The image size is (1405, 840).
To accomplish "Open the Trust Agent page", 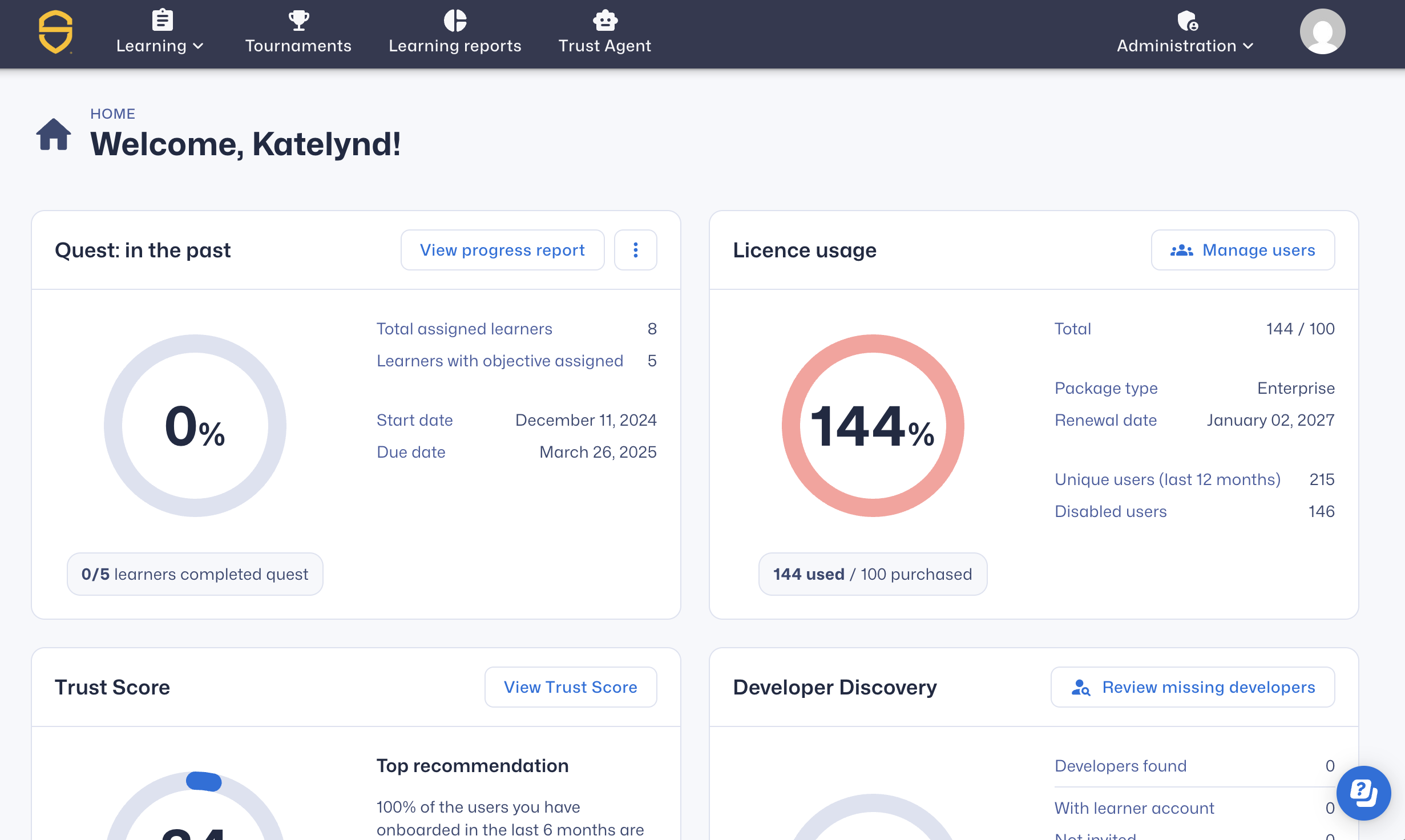I will (x=605, y=46).
